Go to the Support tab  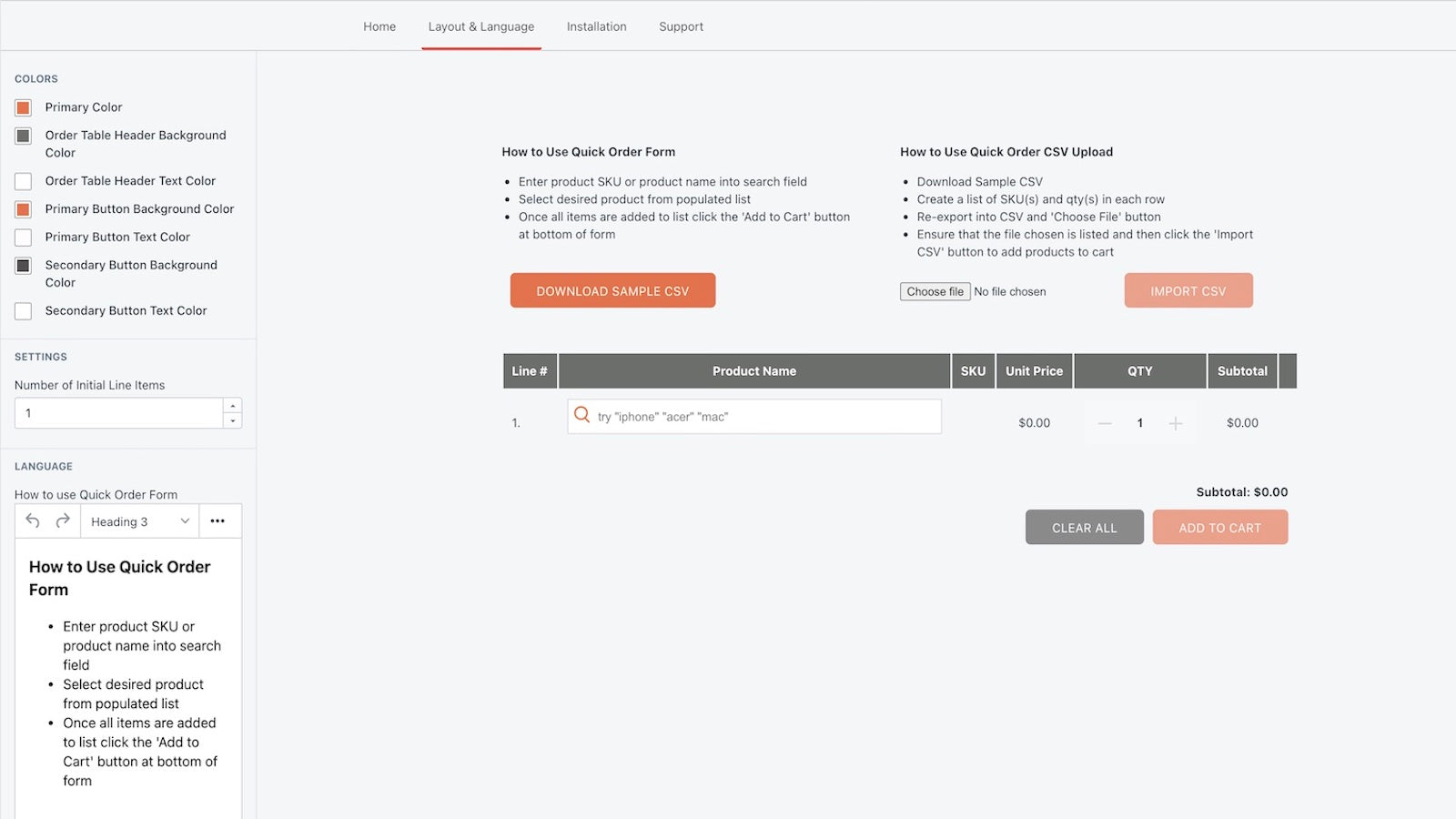point(681,26)
